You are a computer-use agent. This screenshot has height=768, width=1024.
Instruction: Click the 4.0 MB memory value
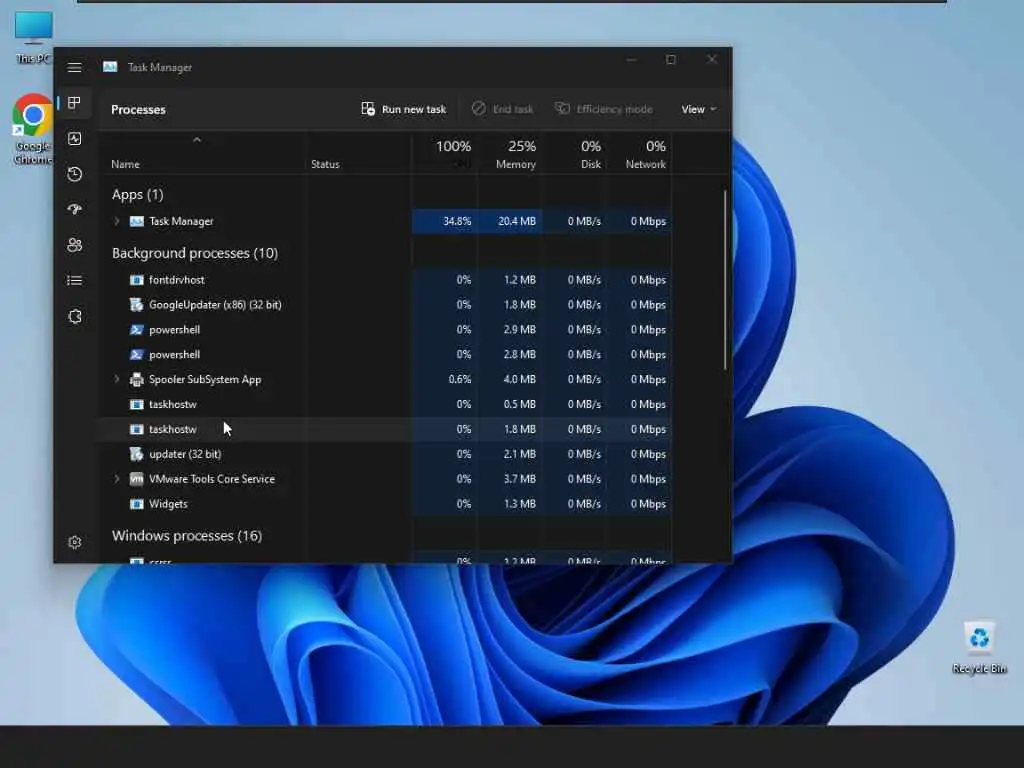point(519,379)
